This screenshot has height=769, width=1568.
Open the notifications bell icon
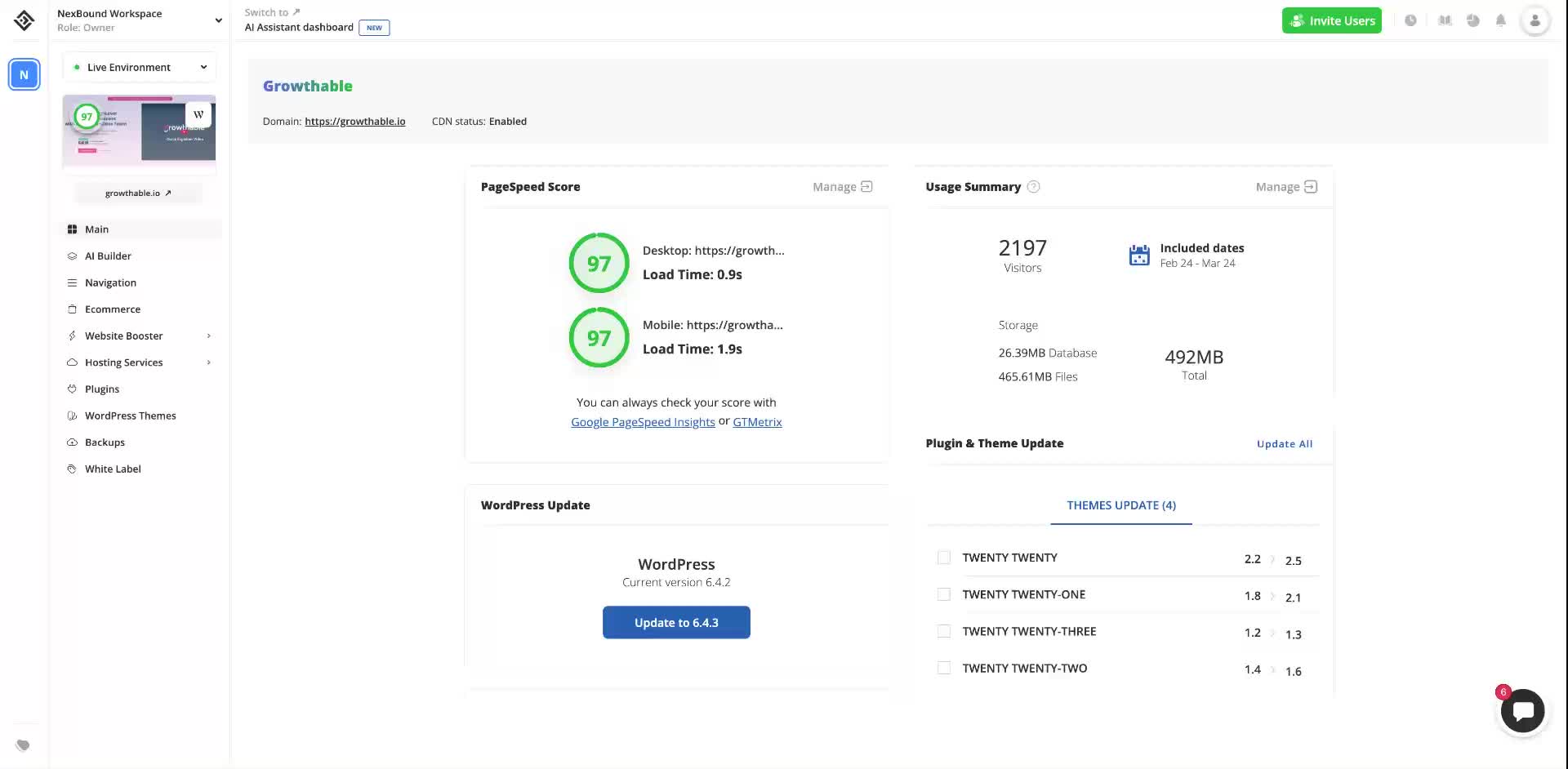[1500, 21]
